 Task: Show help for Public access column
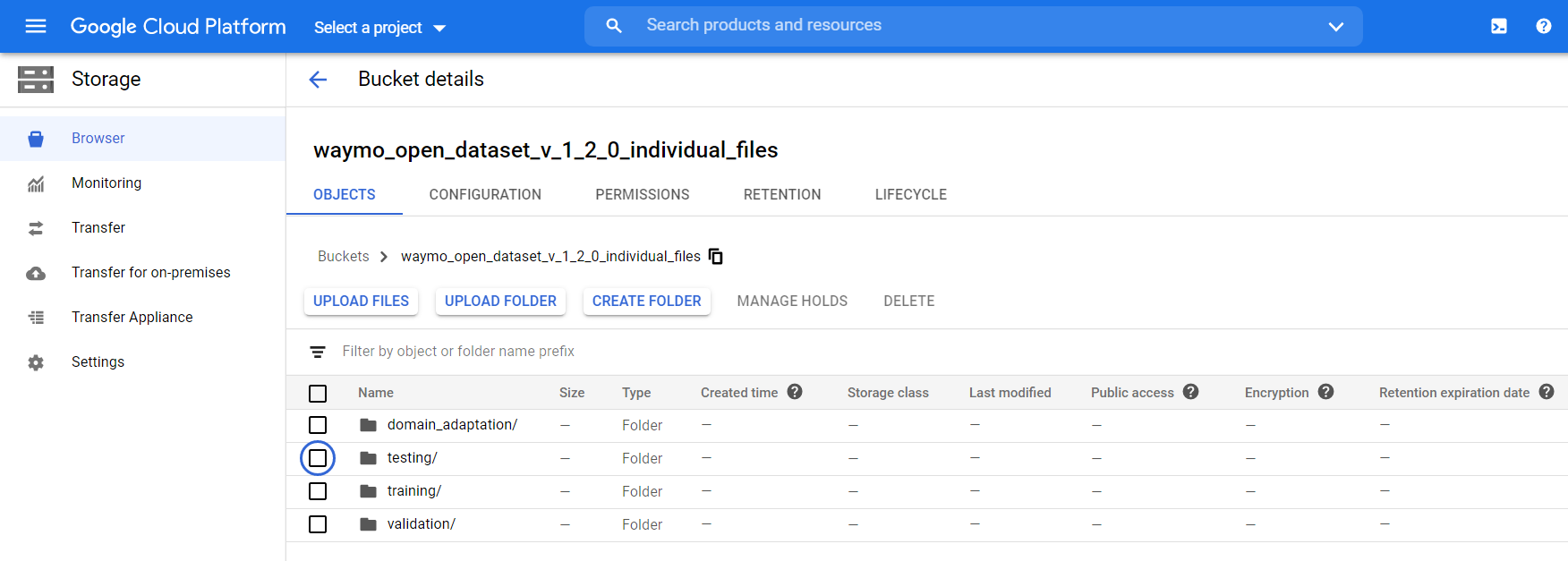[1190, 392]
